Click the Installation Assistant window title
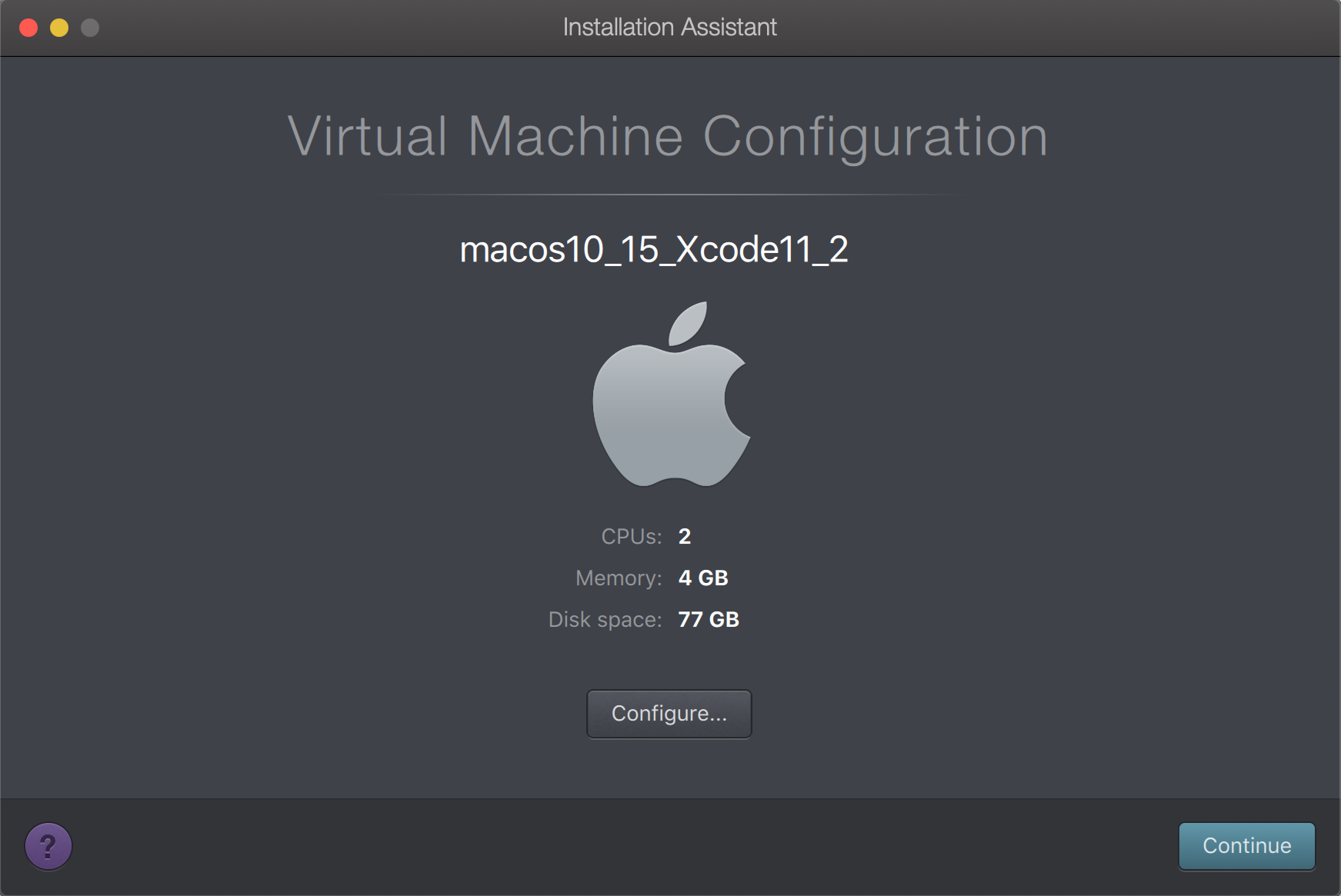Viewport: 1341px width, 896px height. [669, 28]
